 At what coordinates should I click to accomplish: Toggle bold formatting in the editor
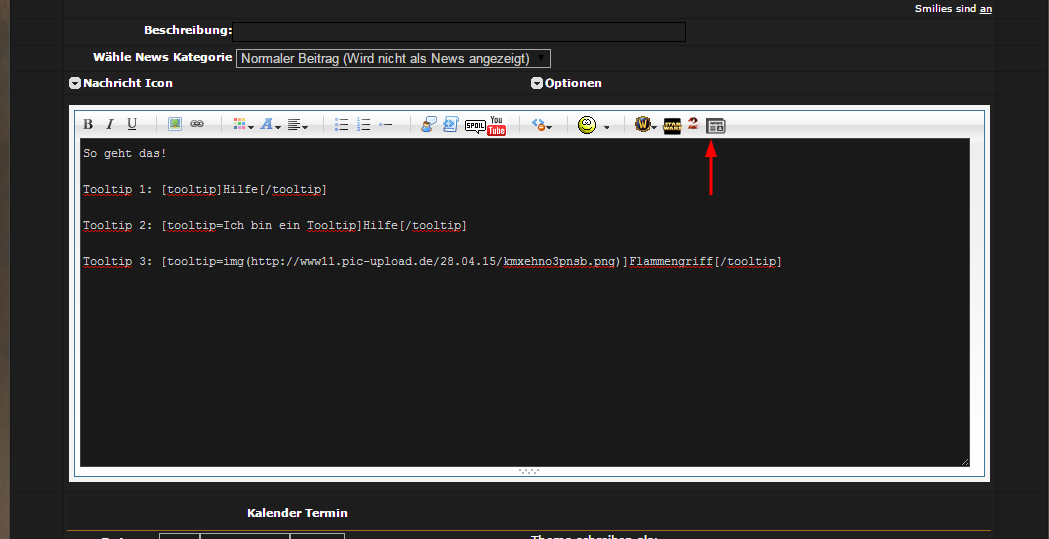(x=88, y=124)
